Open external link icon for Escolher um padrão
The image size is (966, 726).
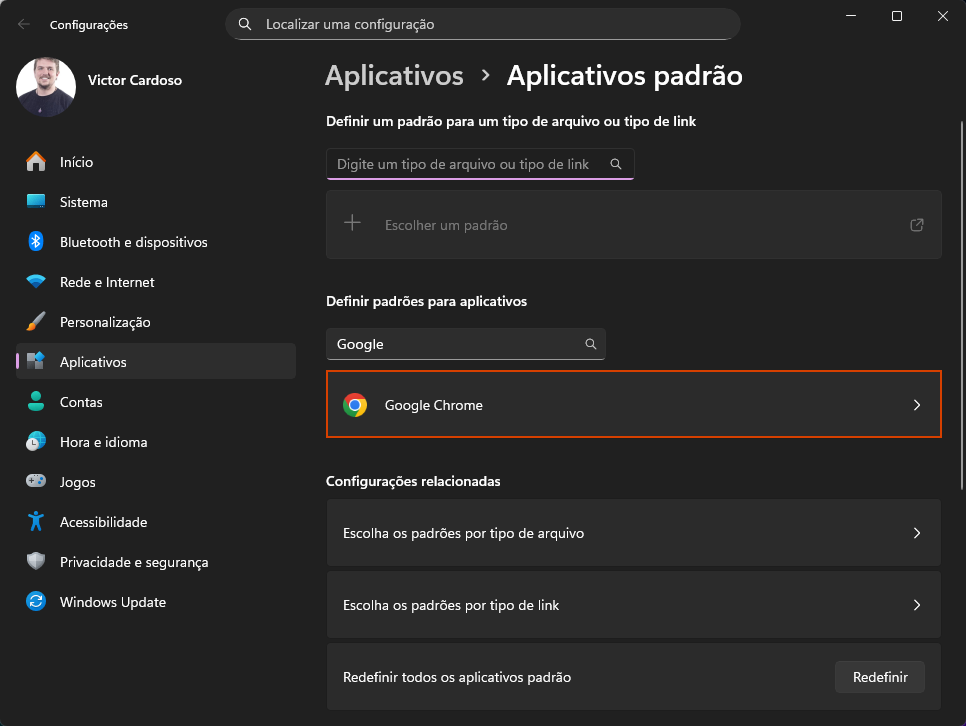coord(917,225)
